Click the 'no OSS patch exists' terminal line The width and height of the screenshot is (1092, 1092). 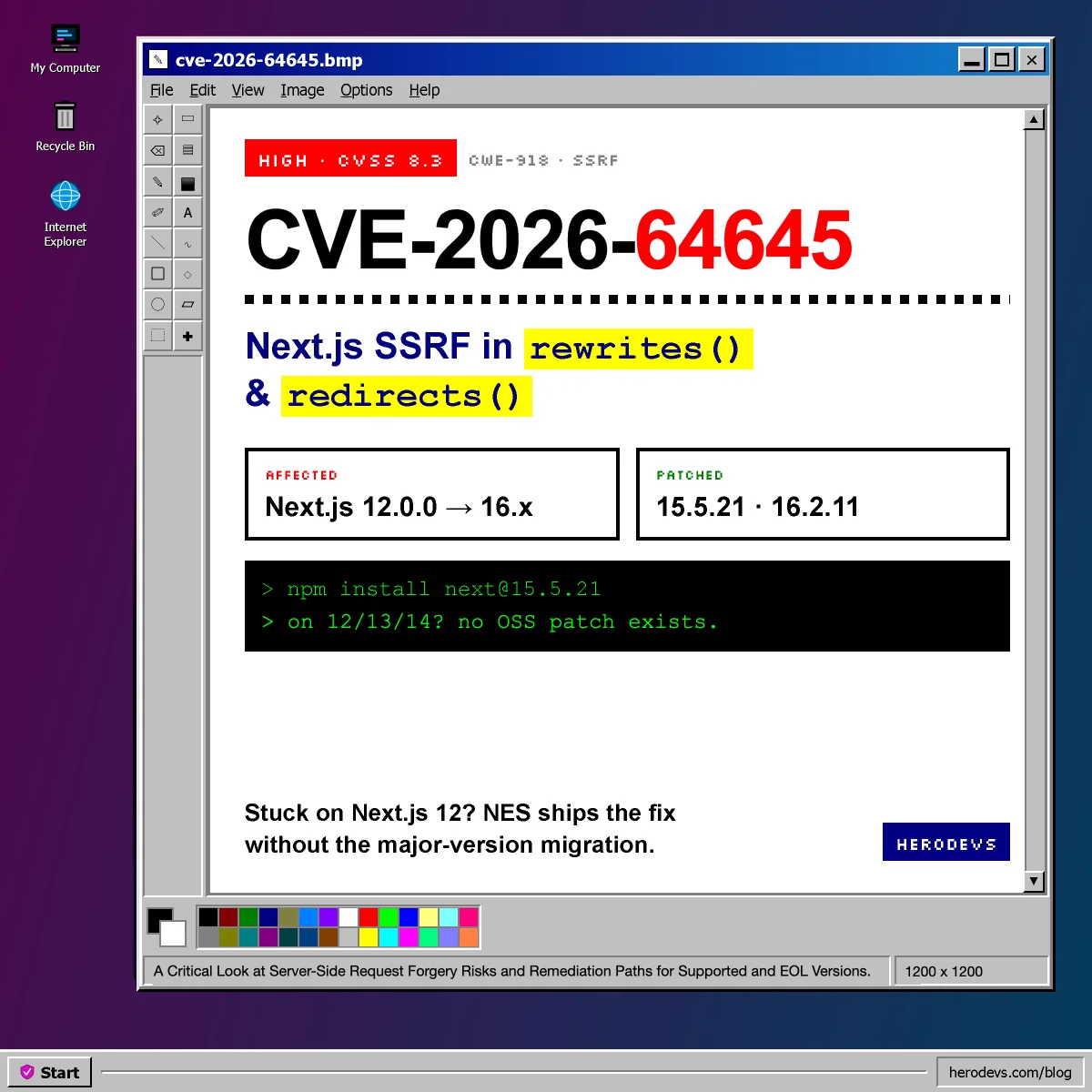pos(490,622)
